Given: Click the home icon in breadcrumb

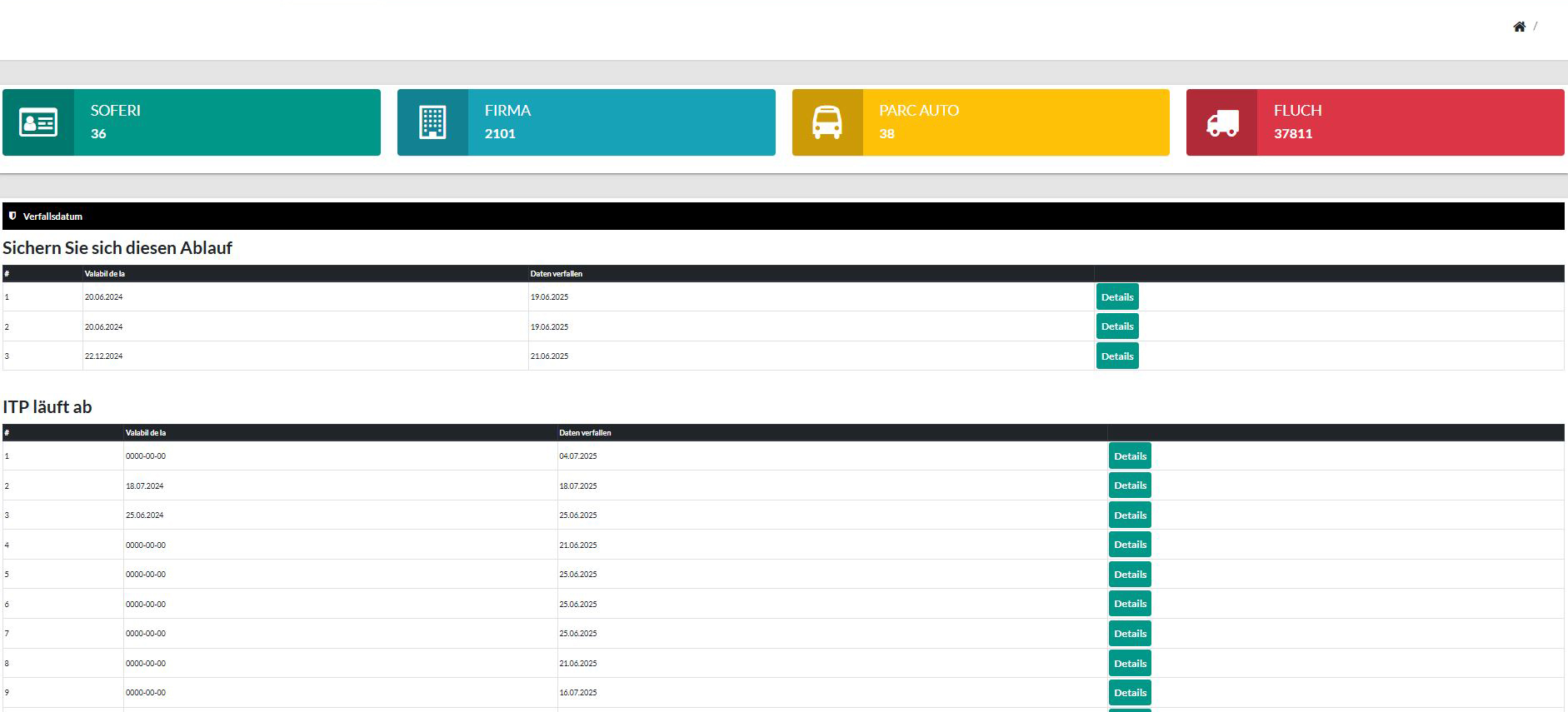Looking at the screenshot, I should pos(1519,27).
